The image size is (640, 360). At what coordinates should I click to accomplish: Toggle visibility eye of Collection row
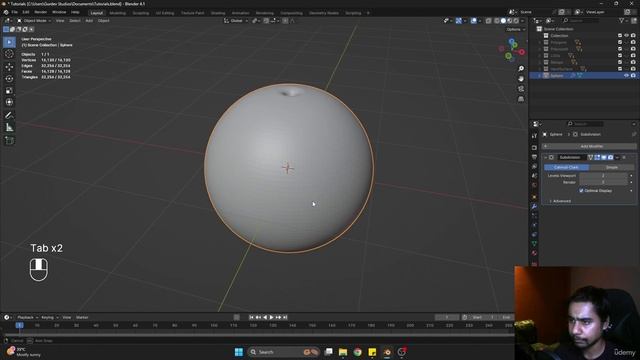click(x=627, y=36)
